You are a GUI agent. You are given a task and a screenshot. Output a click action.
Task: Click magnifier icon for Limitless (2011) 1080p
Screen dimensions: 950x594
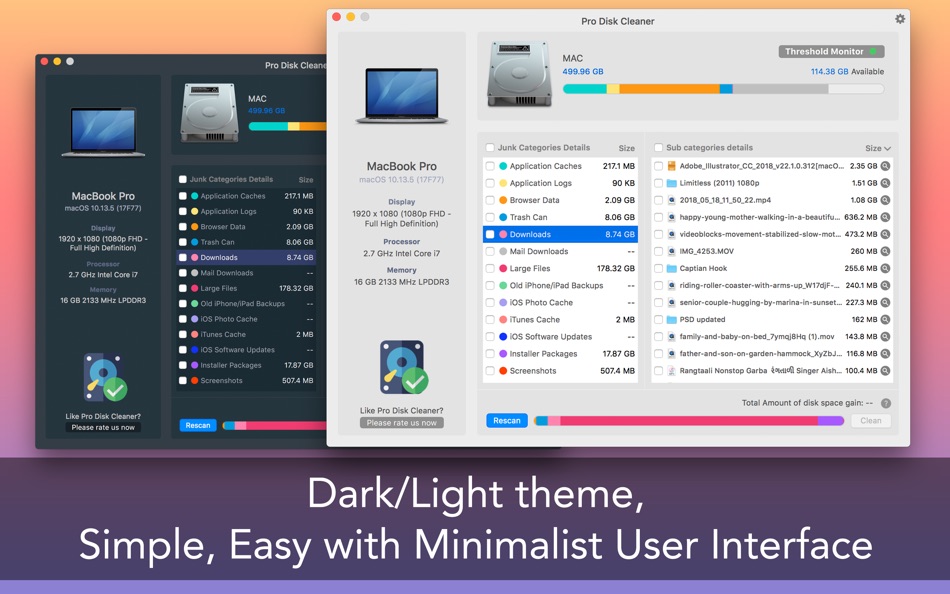[885, 183]
